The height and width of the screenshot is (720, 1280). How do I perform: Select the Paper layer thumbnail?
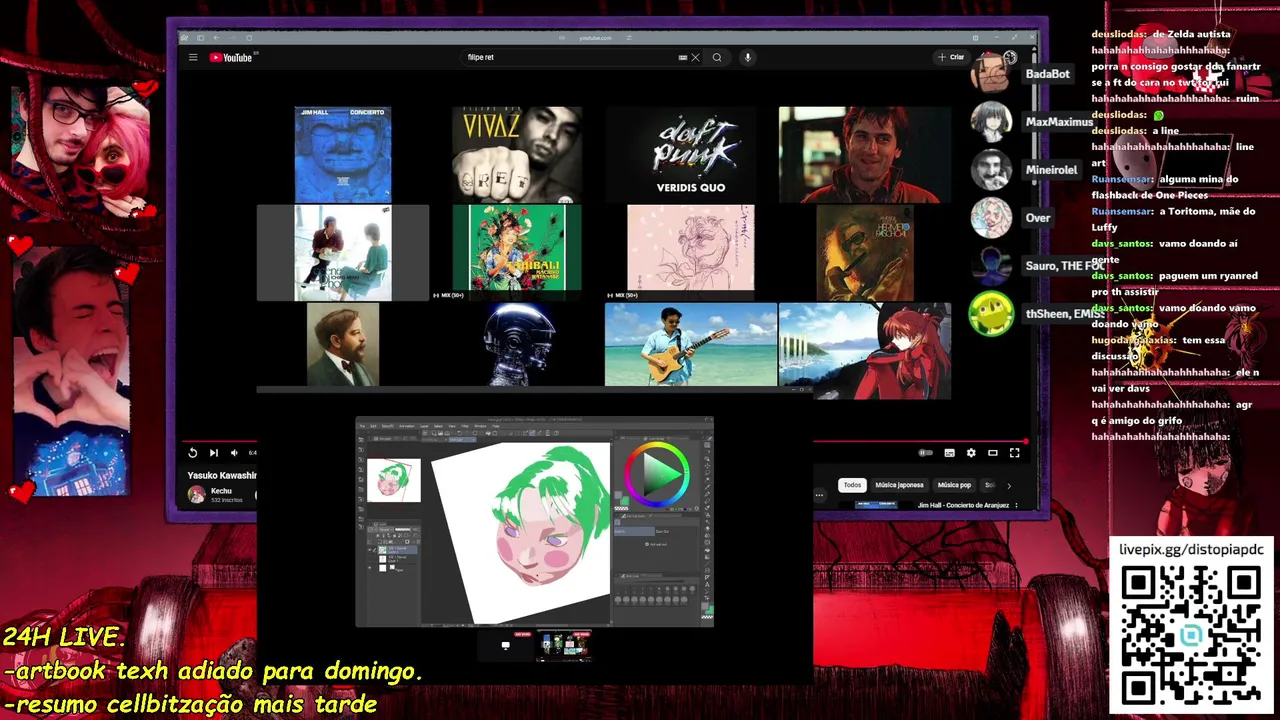pos(382,568)
